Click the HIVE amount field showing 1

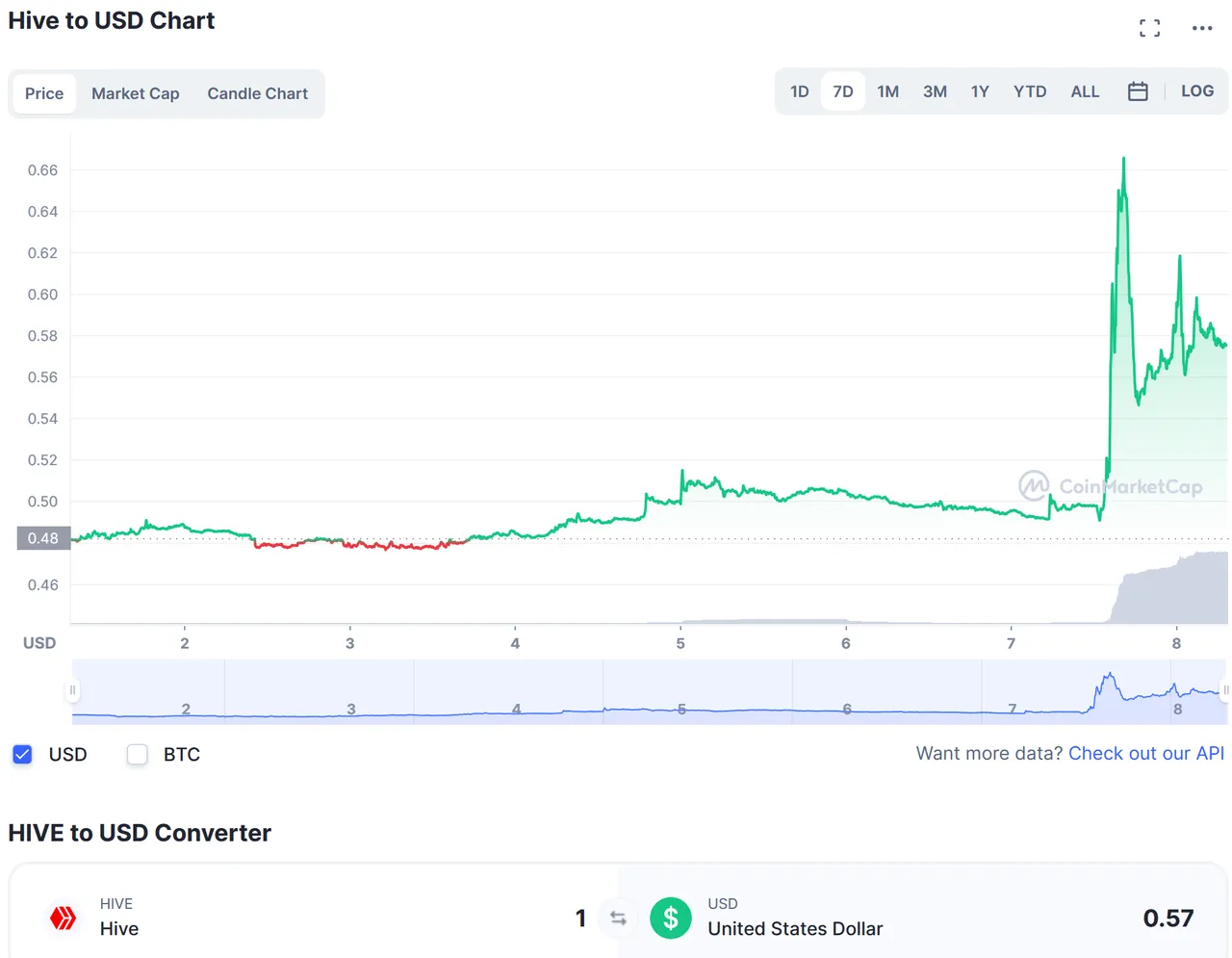580,919
